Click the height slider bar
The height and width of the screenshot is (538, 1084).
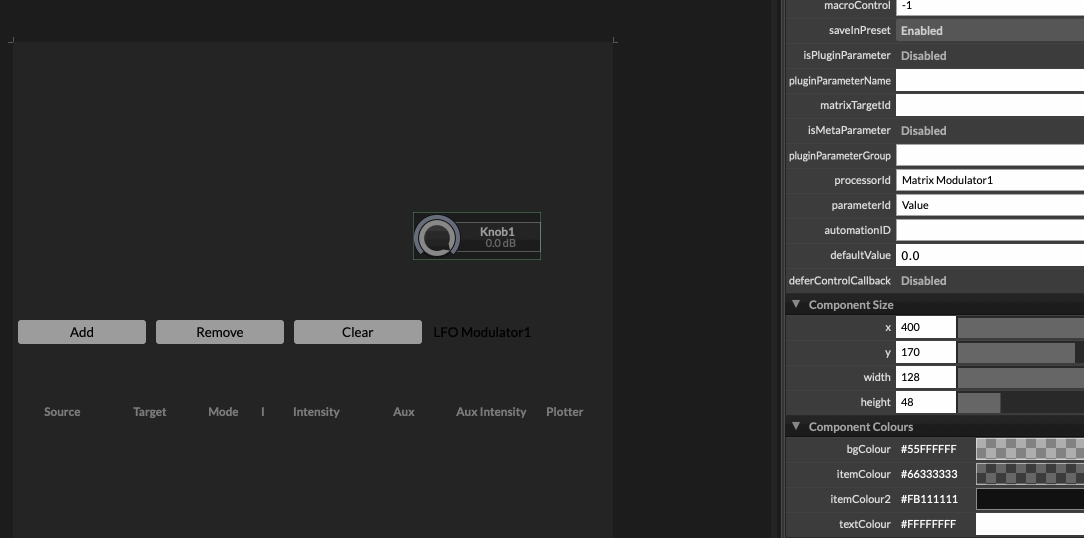pos(1020,402)
